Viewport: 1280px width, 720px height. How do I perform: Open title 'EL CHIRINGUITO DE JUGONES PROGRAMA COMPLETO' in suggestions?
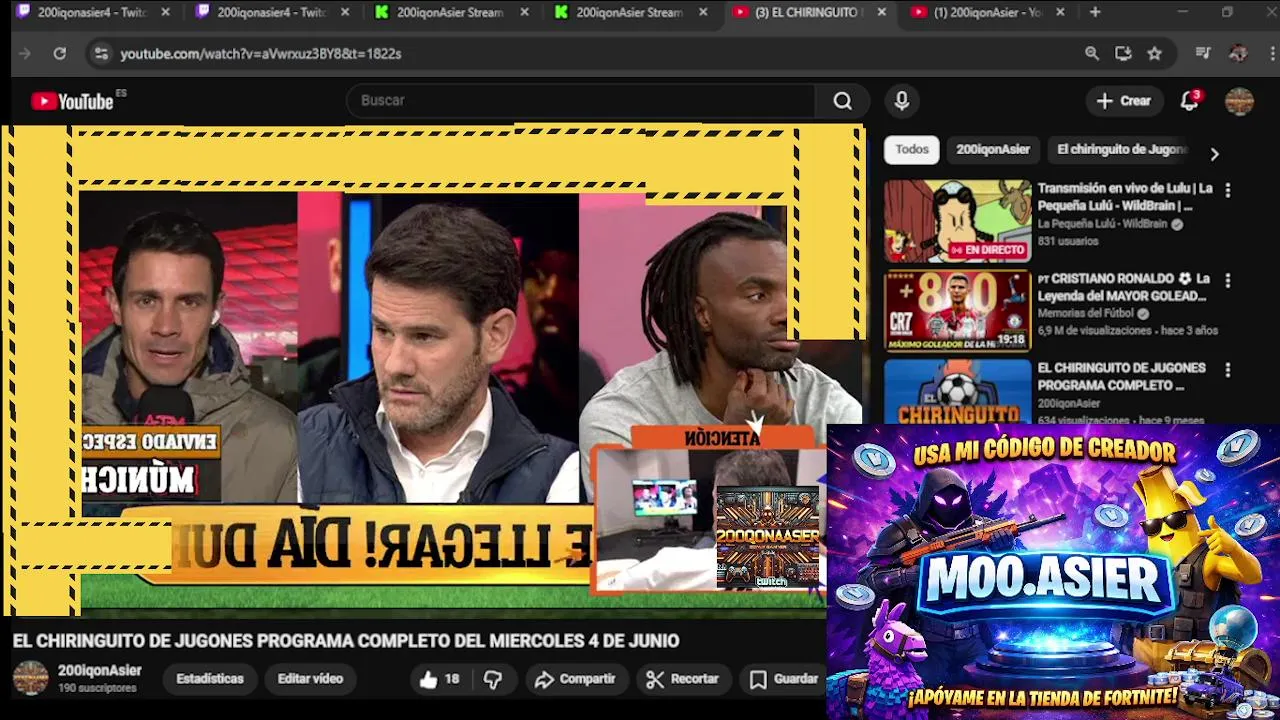[1121, 377]
